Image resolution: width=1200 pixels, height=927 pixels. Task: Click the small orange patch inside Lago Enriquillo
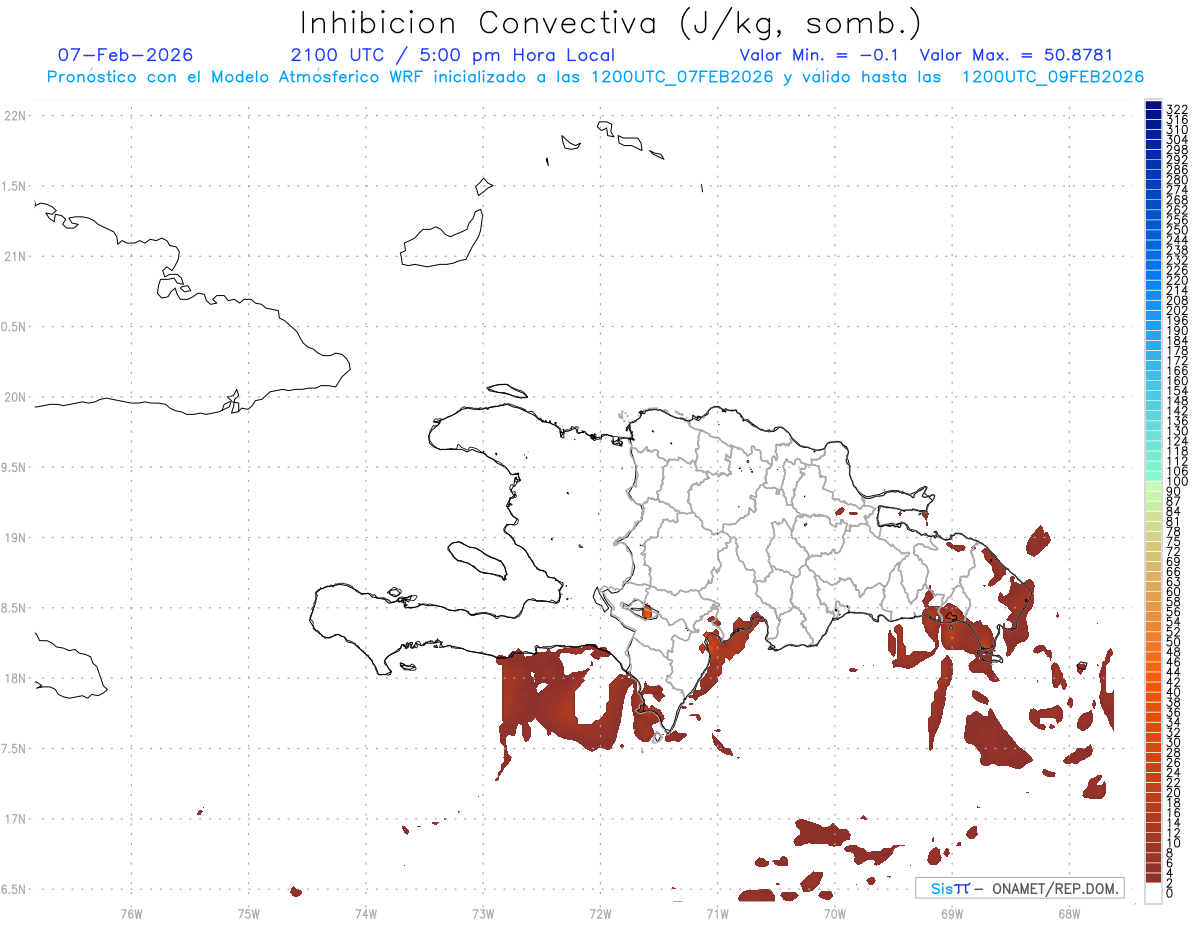click(x=646, y=612)
